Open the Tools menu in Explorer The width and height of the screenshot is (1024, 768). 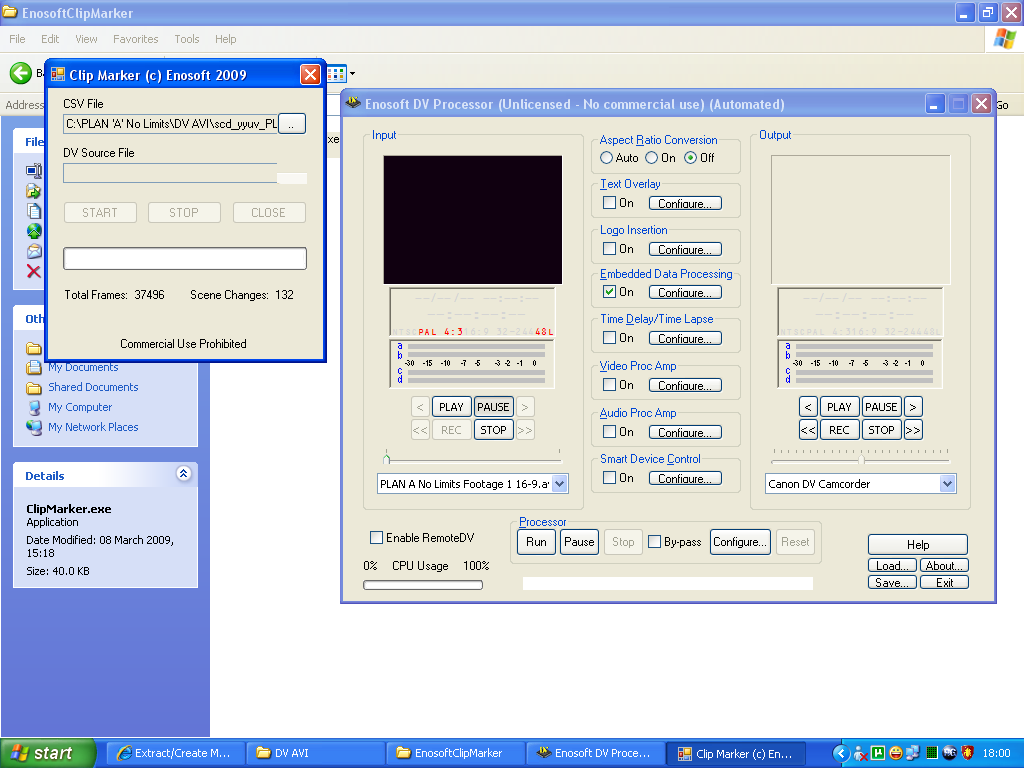click(x=187, y=39)
